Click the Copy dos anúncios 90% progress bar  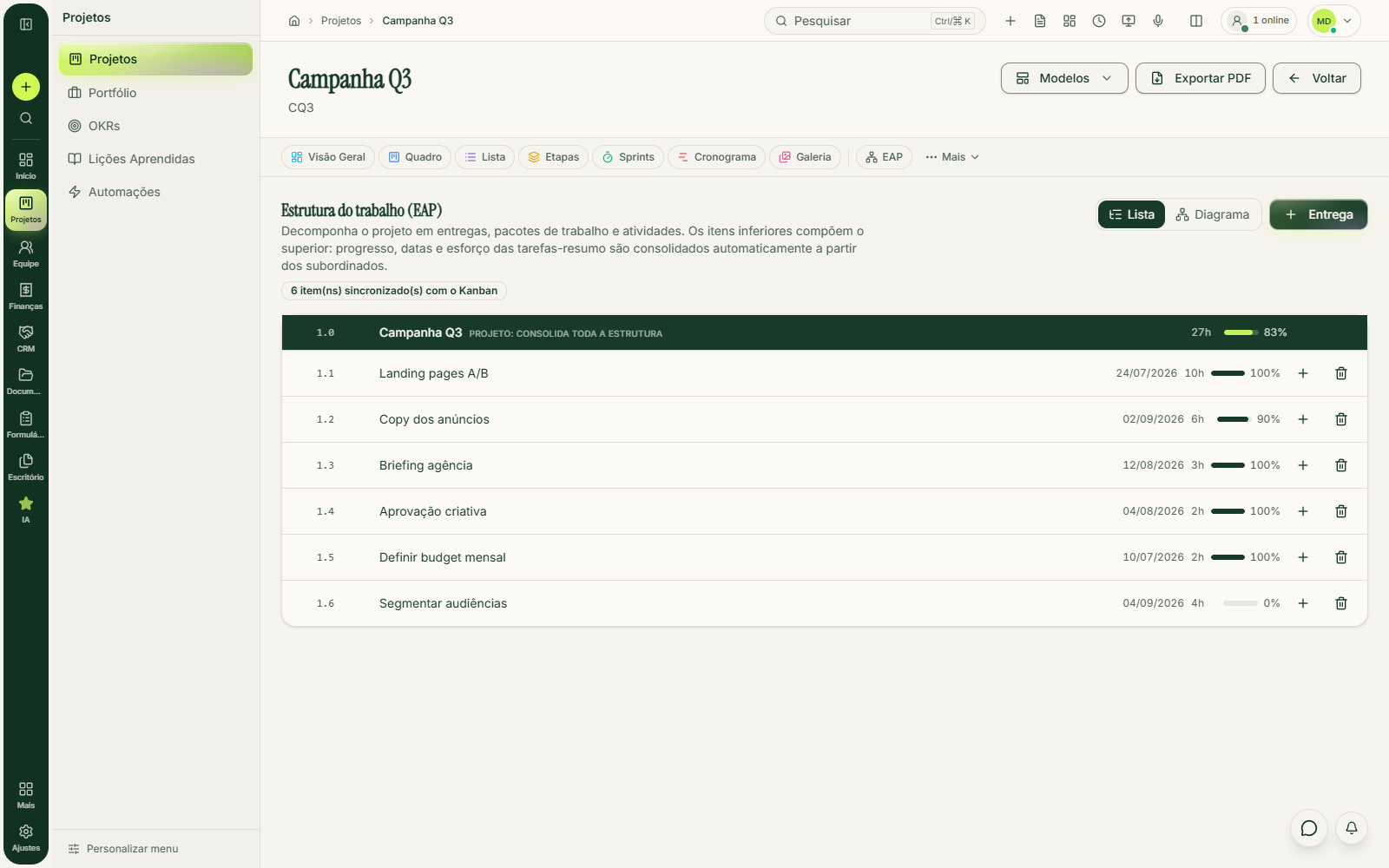[x=1234, y=419]
